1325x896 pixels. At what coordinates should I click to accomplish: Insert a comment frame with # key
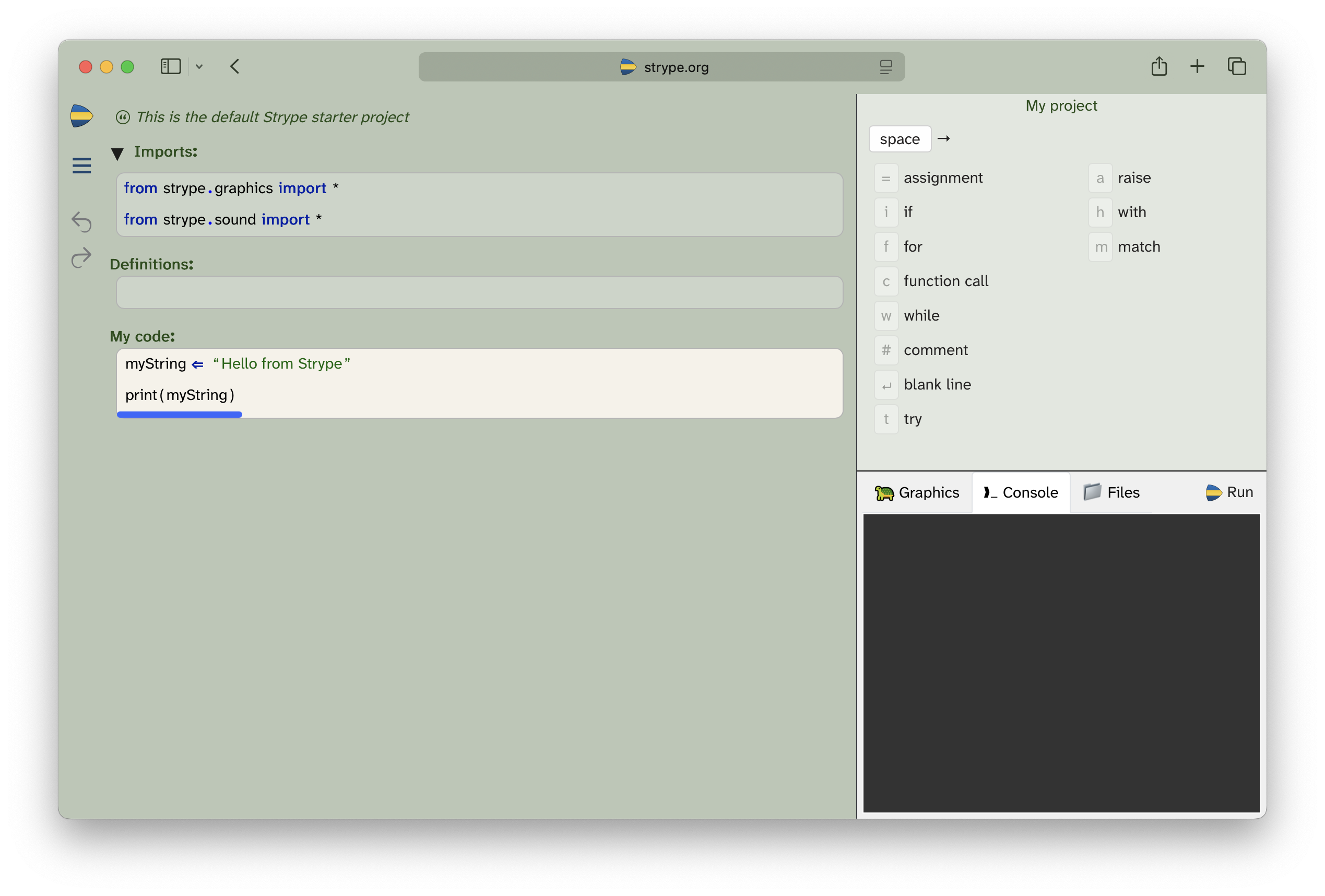886,350
